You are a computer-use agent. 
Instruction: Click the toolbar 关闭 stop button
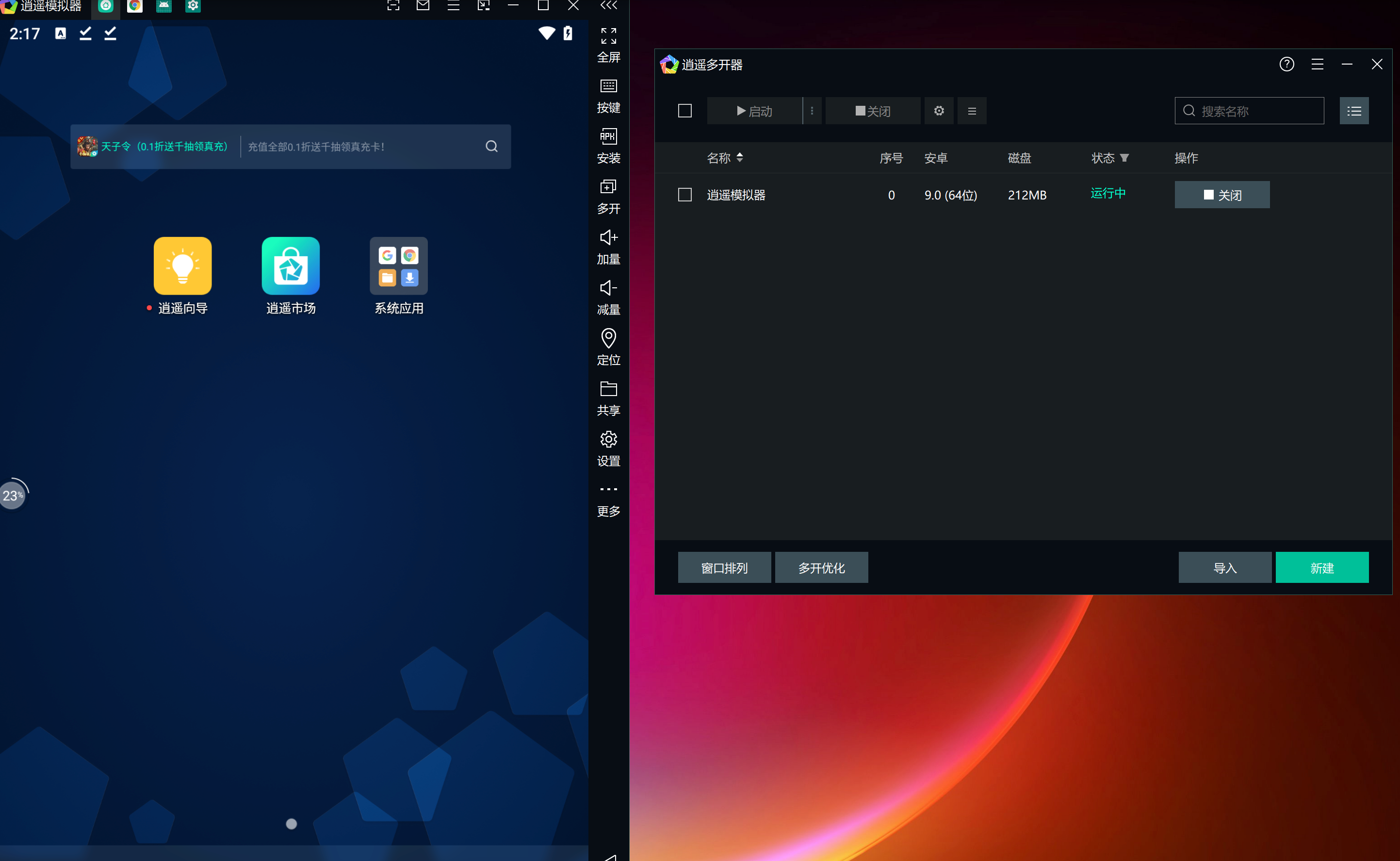coord(873,111)
